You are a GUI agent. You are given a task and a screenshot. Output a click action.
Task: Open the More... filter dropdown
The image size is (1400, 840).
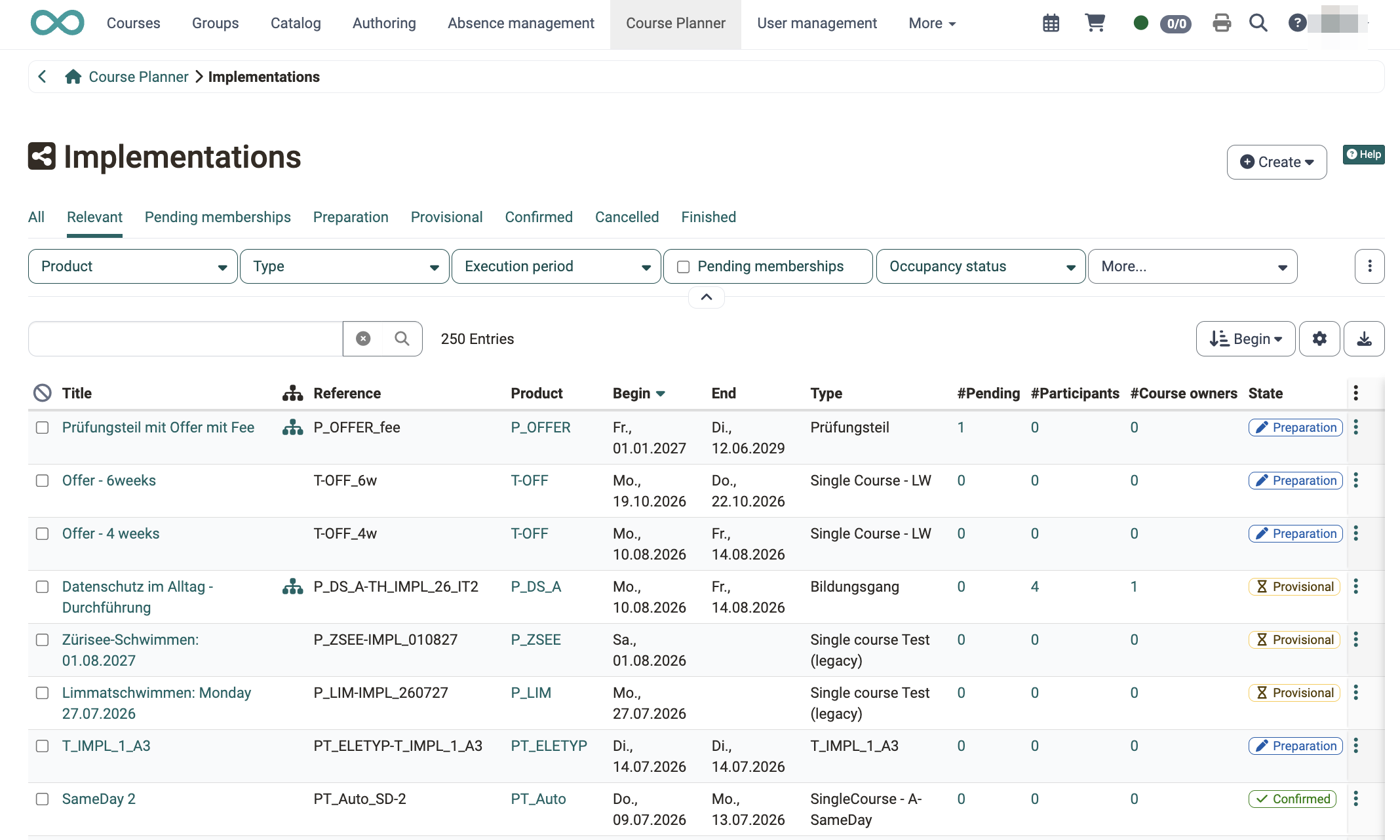click(1193, 266)
